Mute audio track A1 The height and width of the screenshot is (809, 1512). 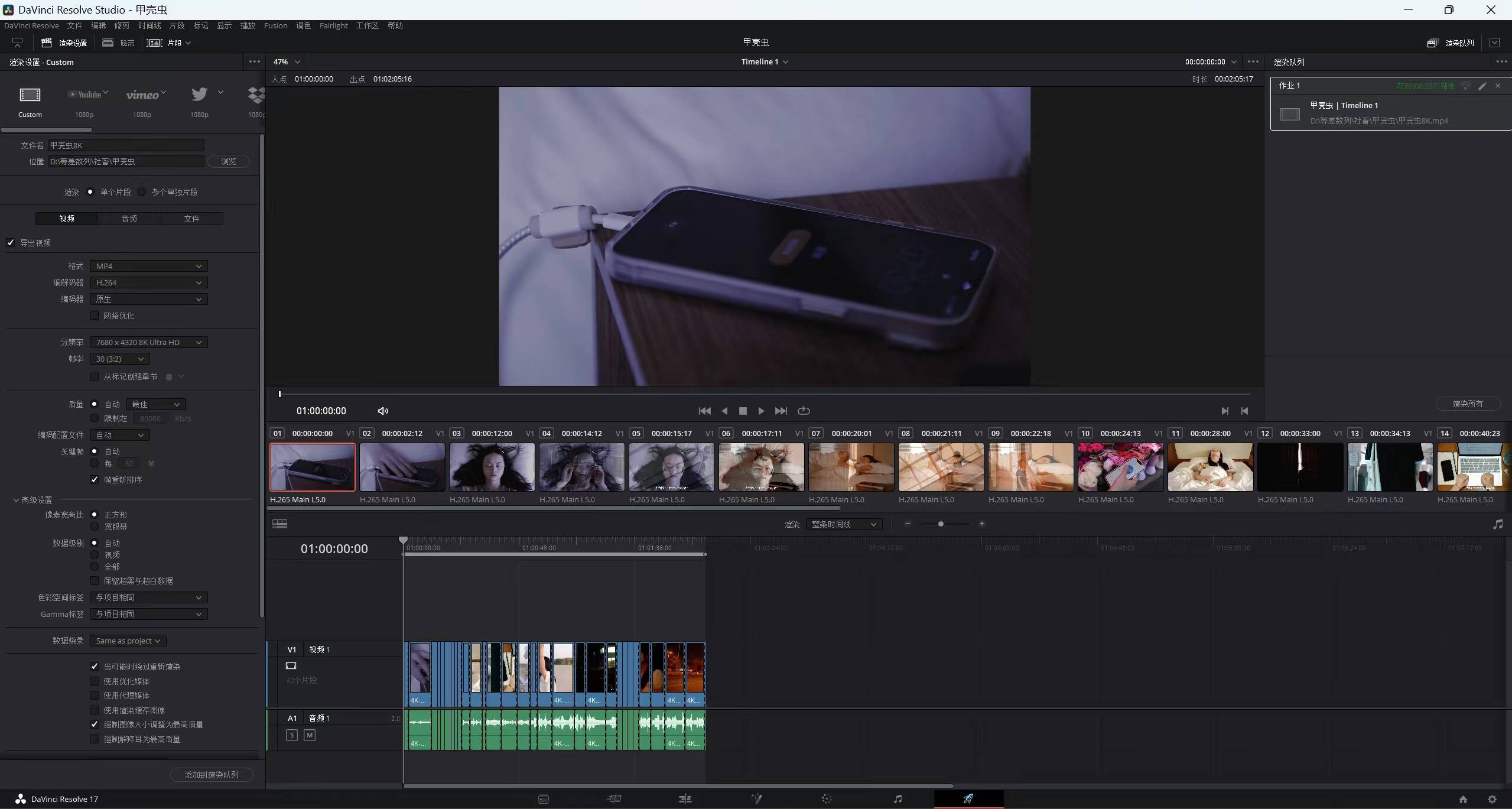coord(310,735)
